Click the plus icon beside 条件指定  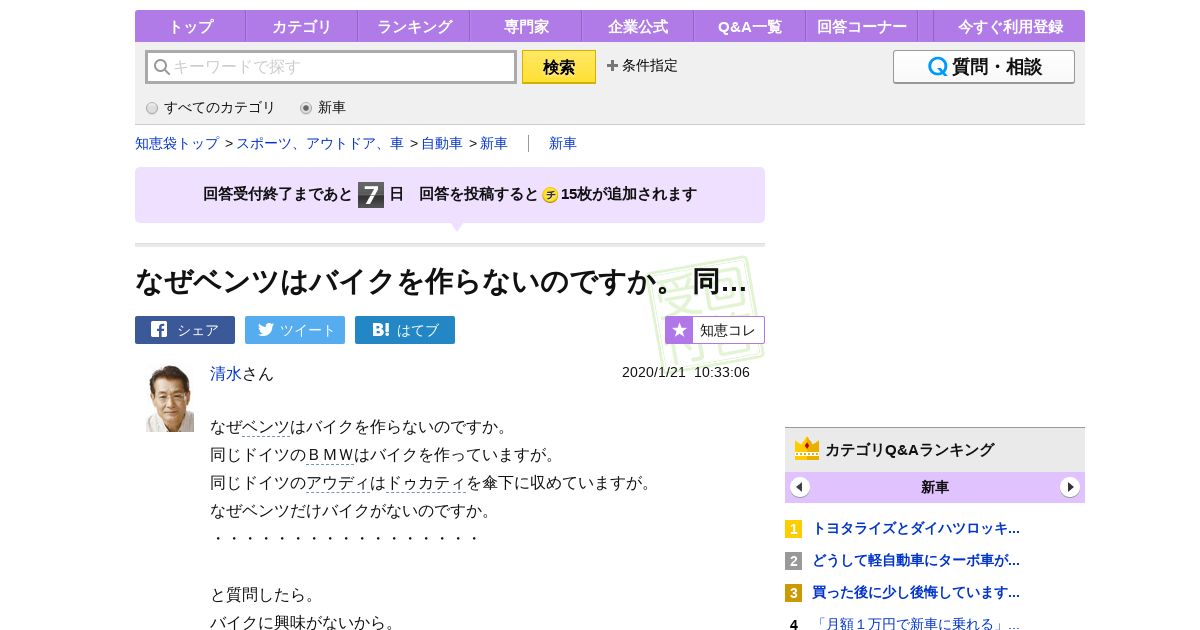pyautogui.click(x=612, y=66)
